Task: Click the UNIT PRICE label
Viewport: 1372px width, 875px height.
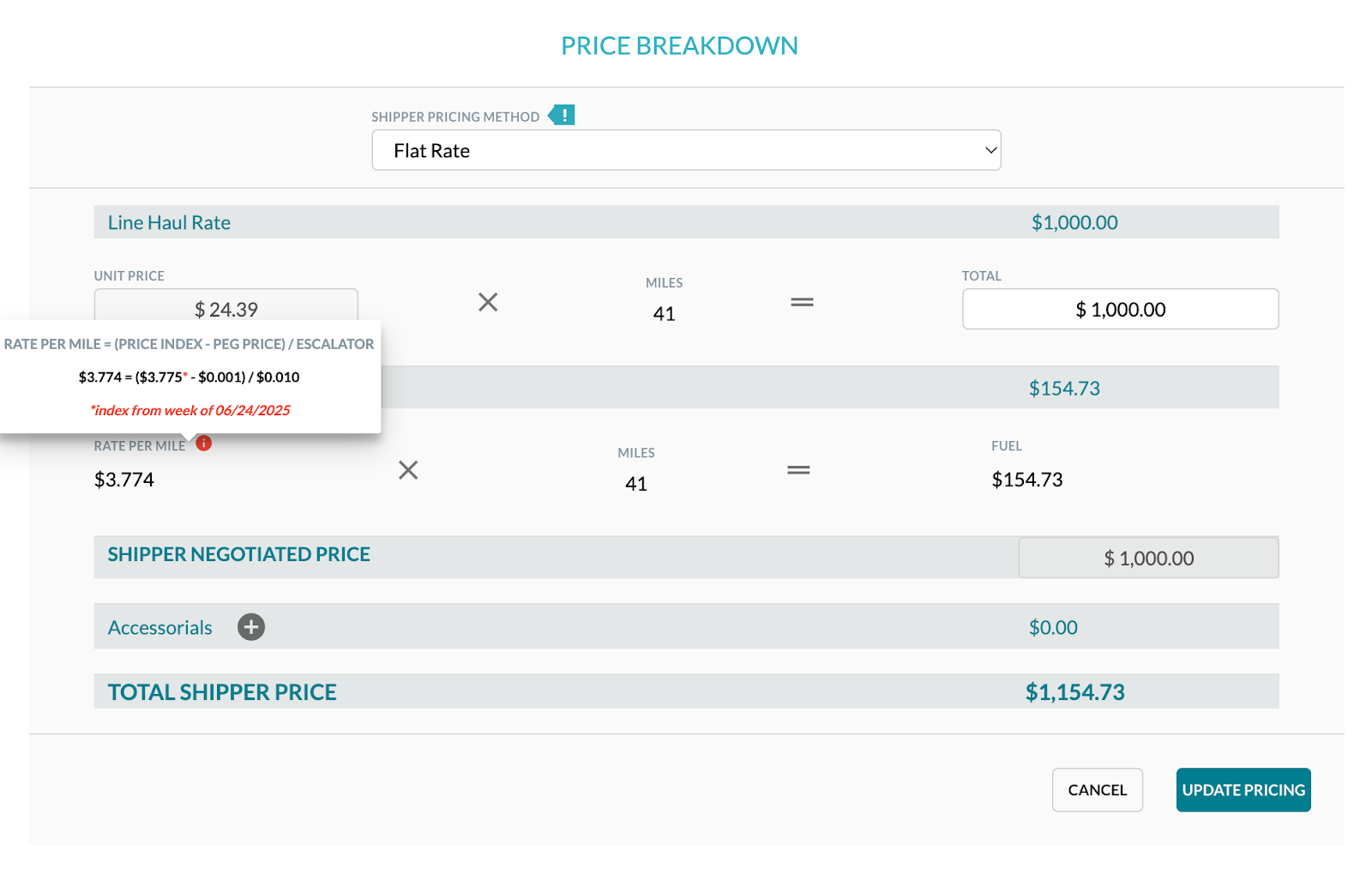Action: [129, 276]
